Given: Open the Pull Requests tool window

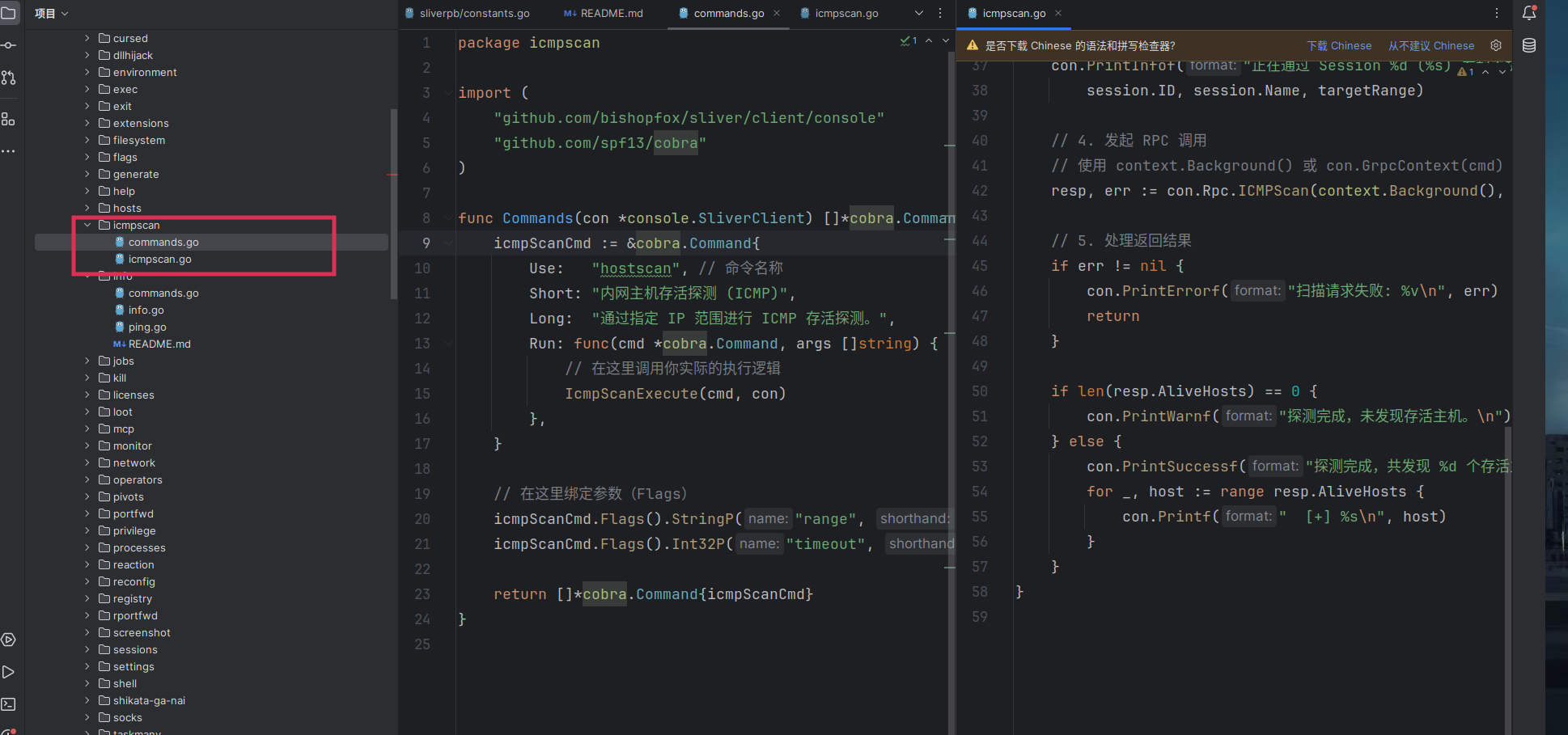Looking at the screenshot, I should coord(8,78).
